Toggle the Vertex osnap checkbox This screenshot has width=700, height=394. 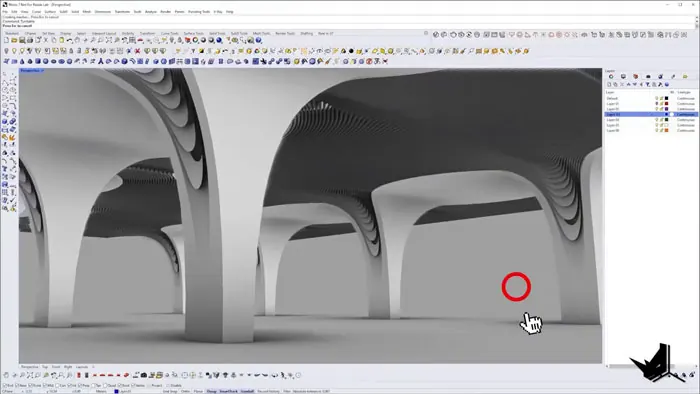[133, 386]
